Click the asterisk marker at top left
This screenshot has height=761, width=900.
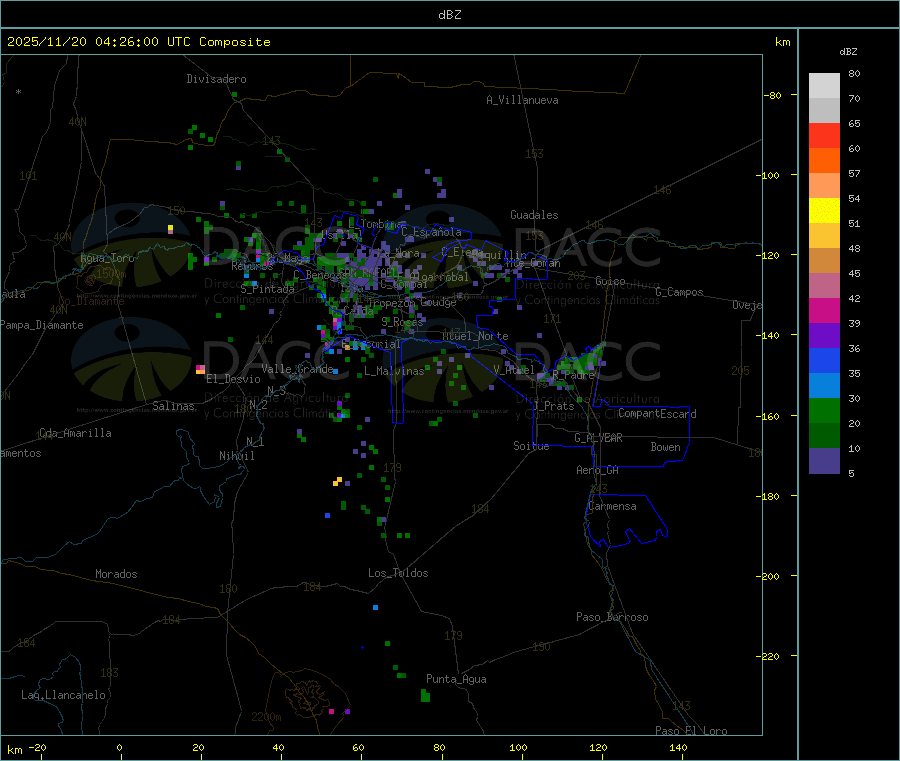click(x=18, y=92)
